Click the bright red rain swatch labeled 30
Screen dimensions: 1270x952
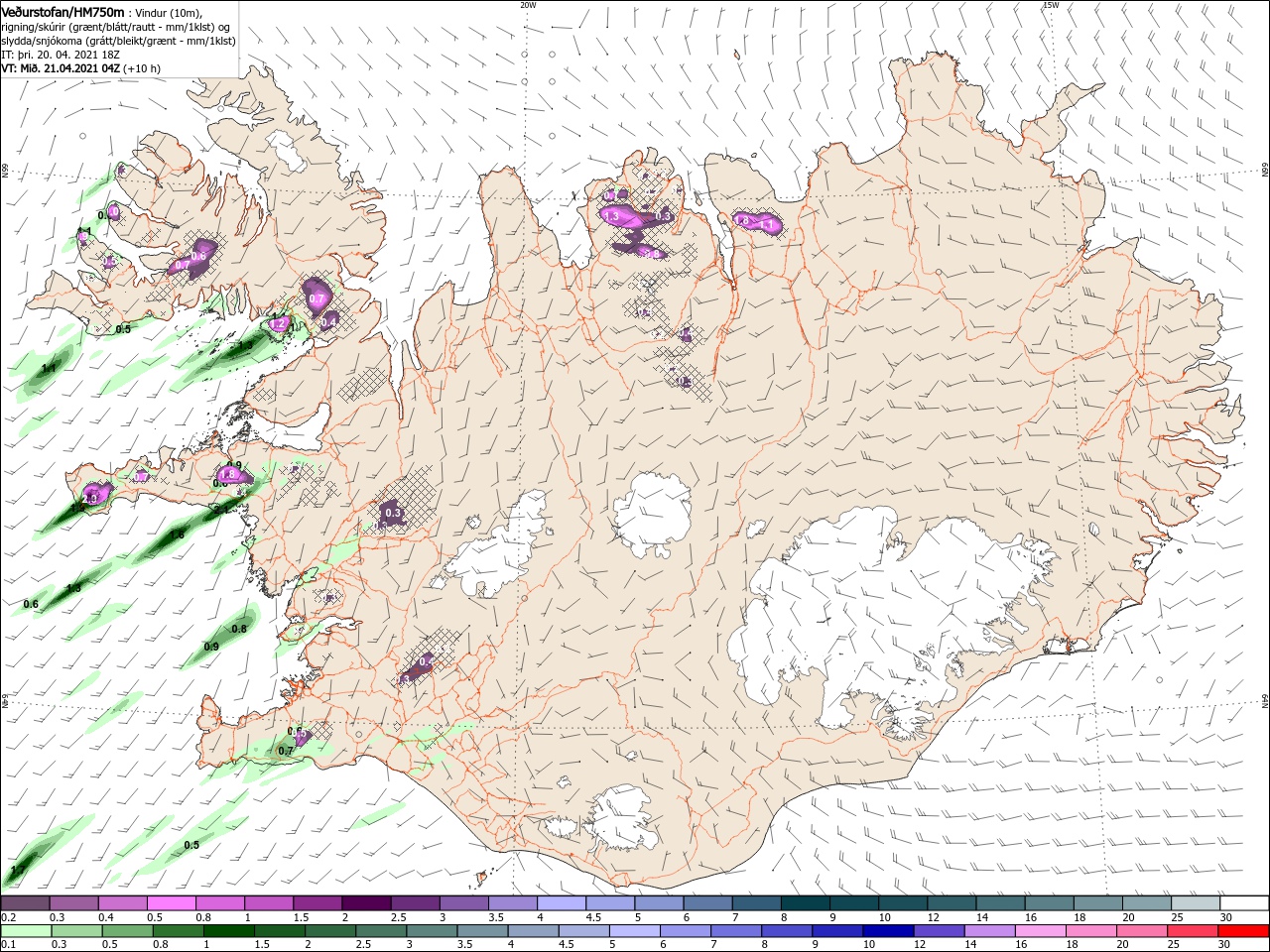click(1243, 930)
